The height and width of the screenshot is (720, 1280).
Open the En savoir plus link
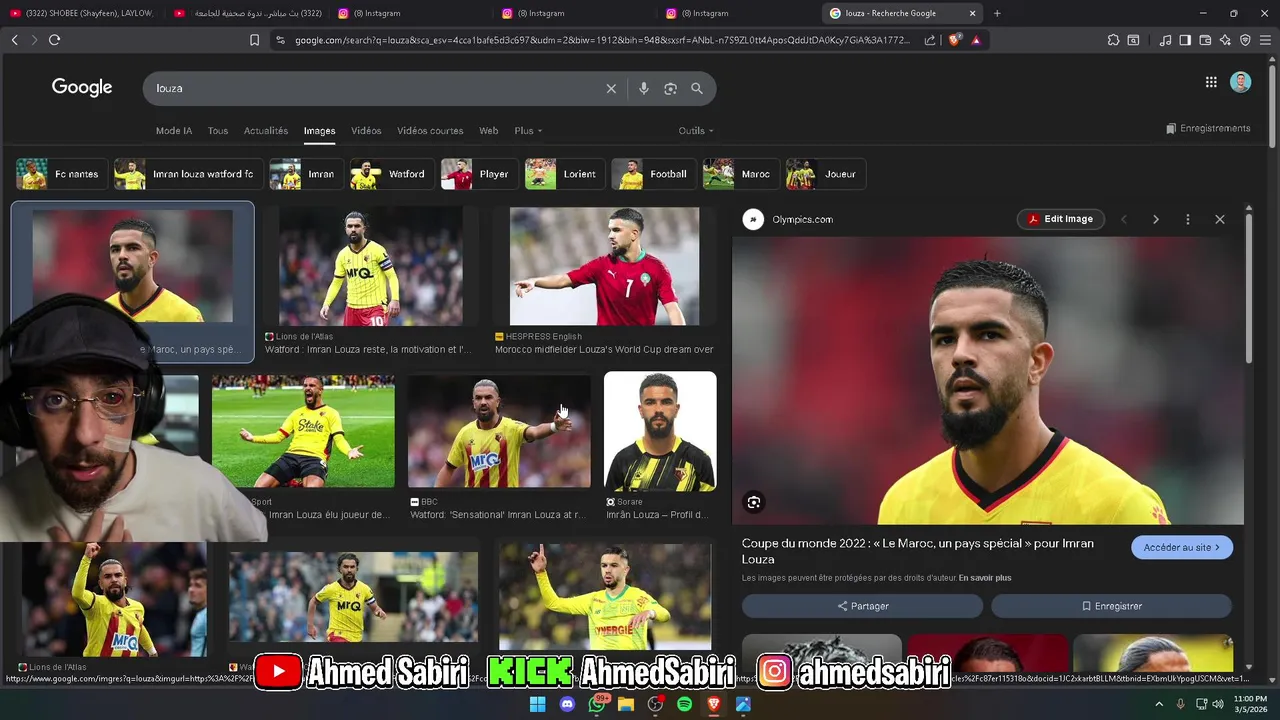pyautogui.click(x=985, y=578)
